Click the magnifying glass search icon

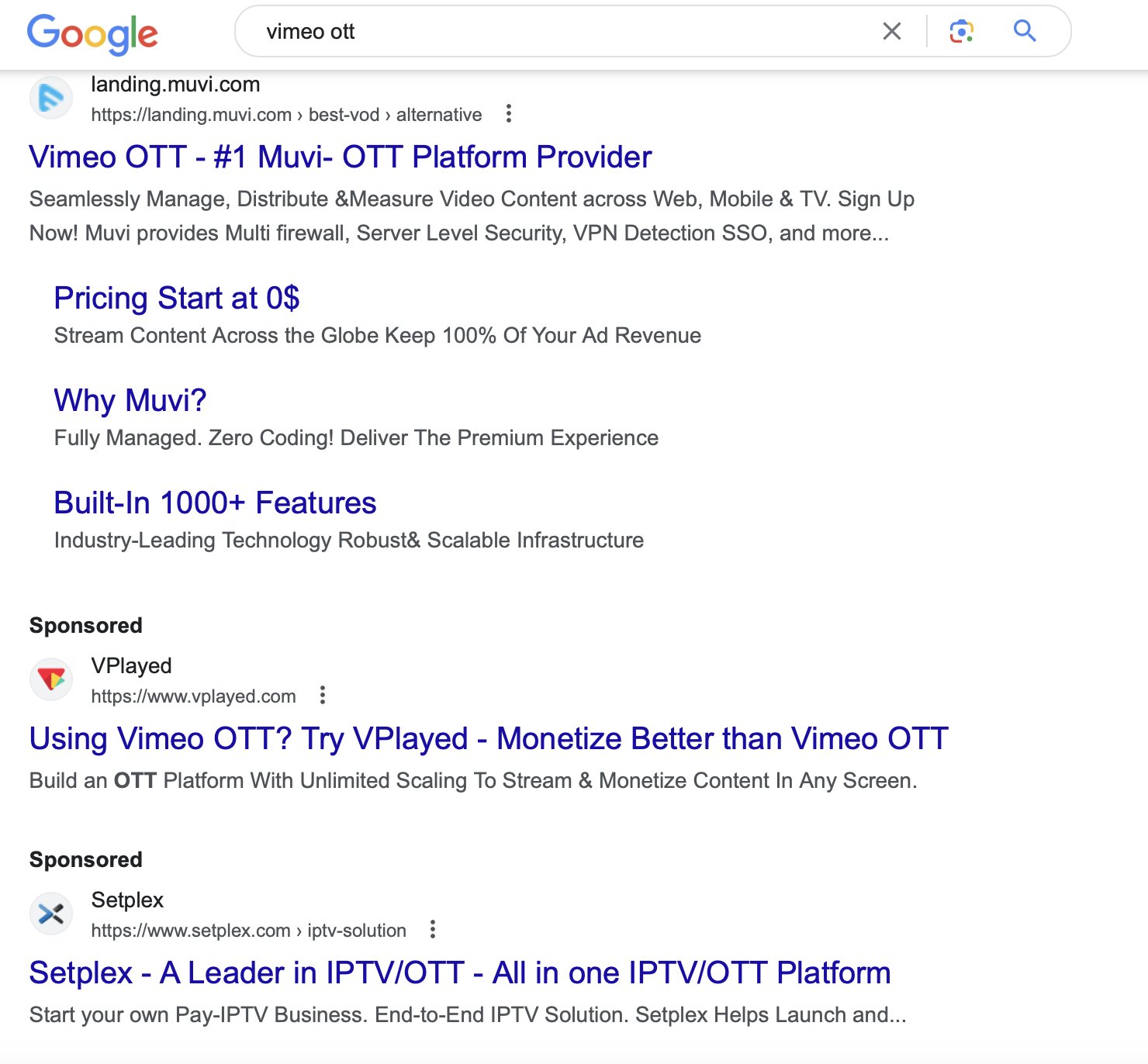click(1025, 31)
